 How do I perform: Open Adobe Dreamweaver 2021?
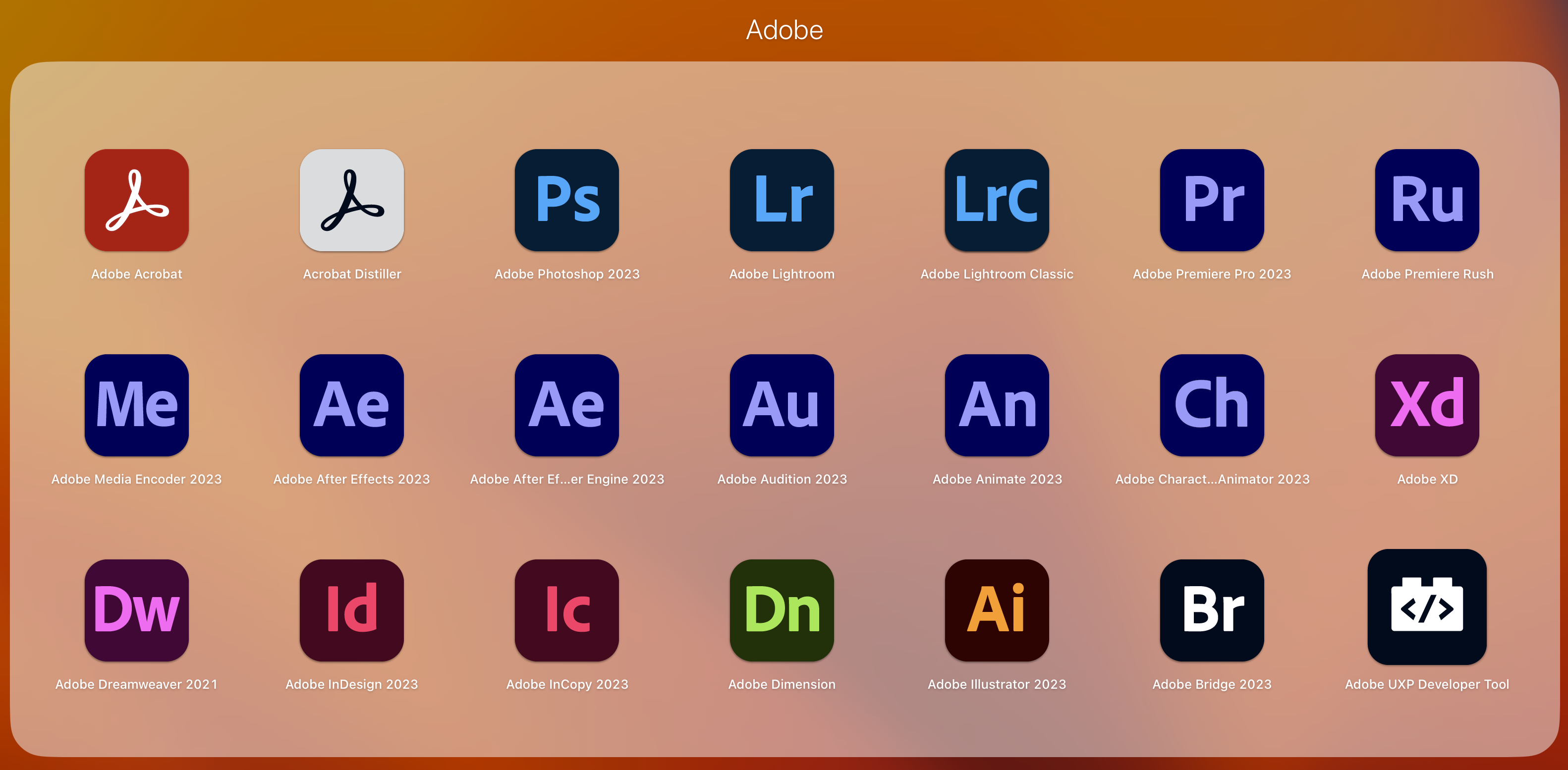(x=136, y=610)
